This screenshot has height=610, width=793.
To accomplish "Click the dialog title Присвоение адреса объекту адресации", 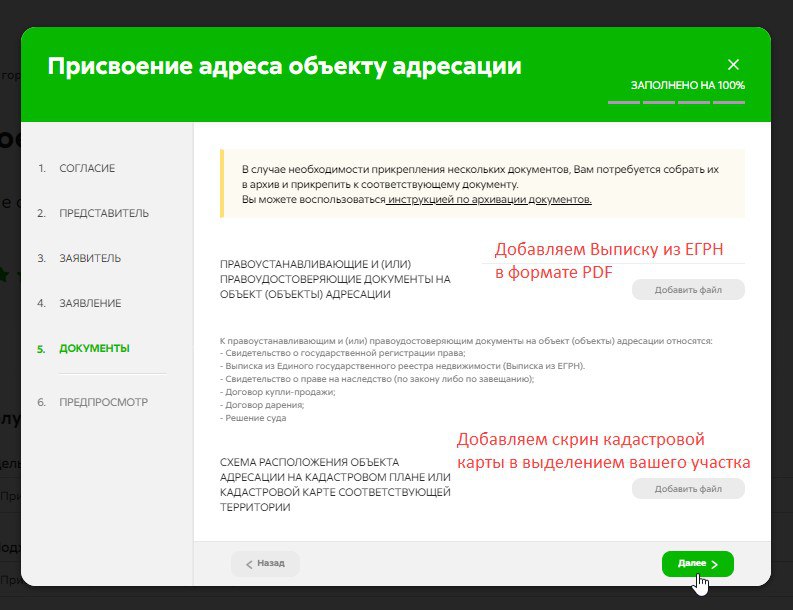I will [285, 66].
